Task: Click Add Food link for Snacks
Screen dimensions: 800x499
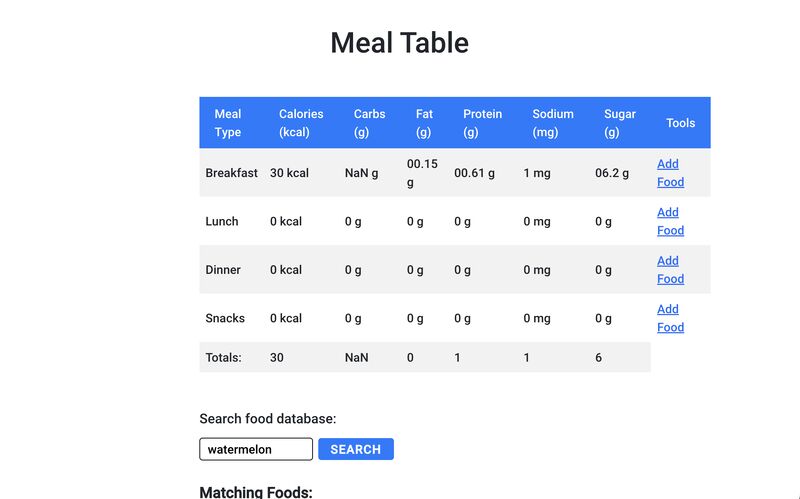Action: [x=670, y=318]
